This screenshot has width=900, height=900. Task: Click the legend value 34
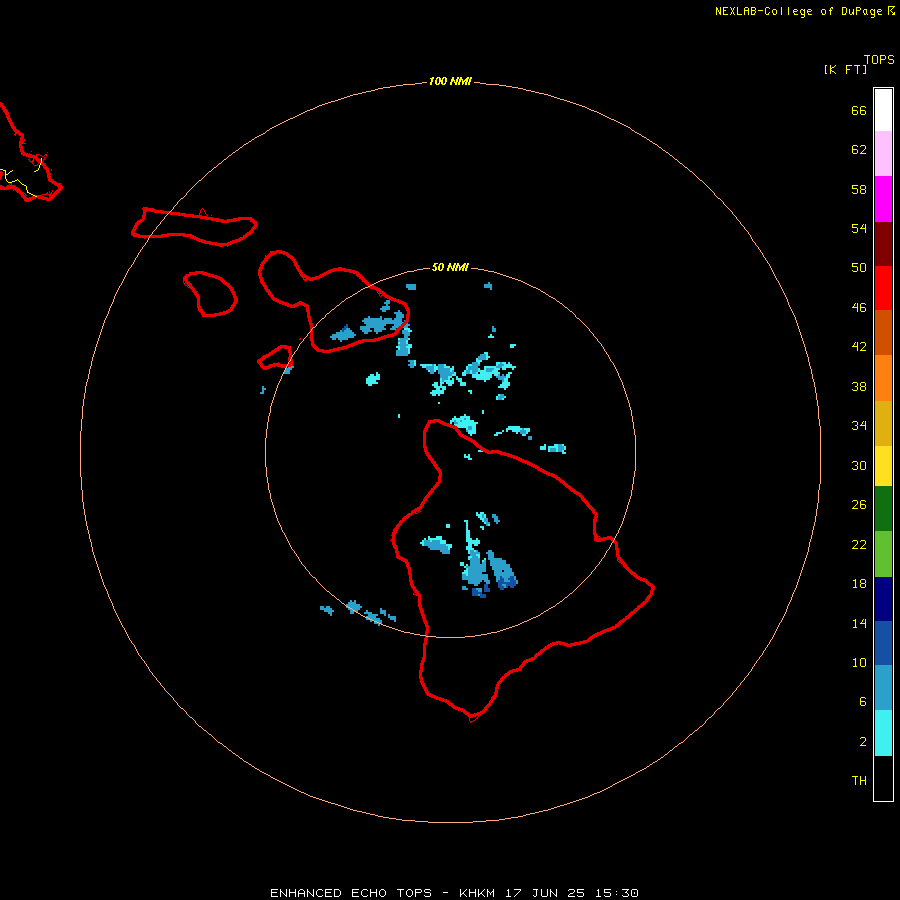(x=859, y=426)
